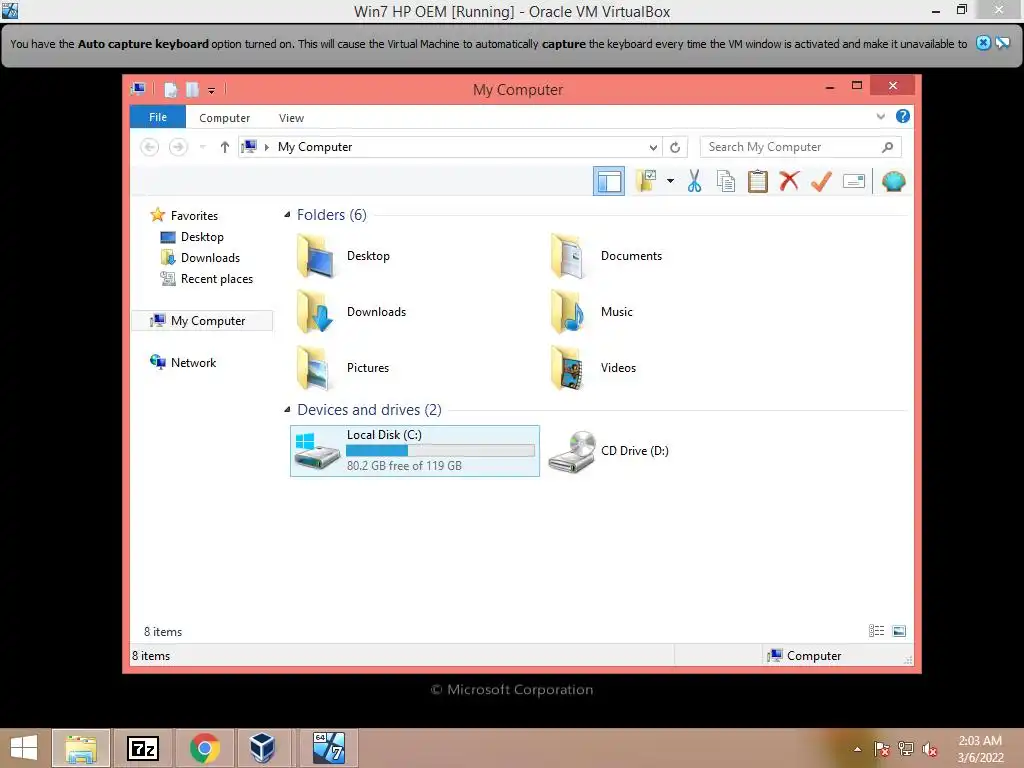
Task: Click the orange checkmark Properties icon
Action: tap(821, 181)
